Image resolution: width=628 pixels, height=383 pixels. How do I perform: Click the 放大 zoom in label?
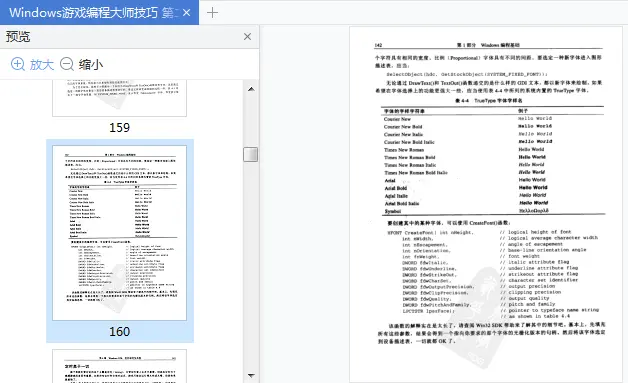tap(42, 65)
